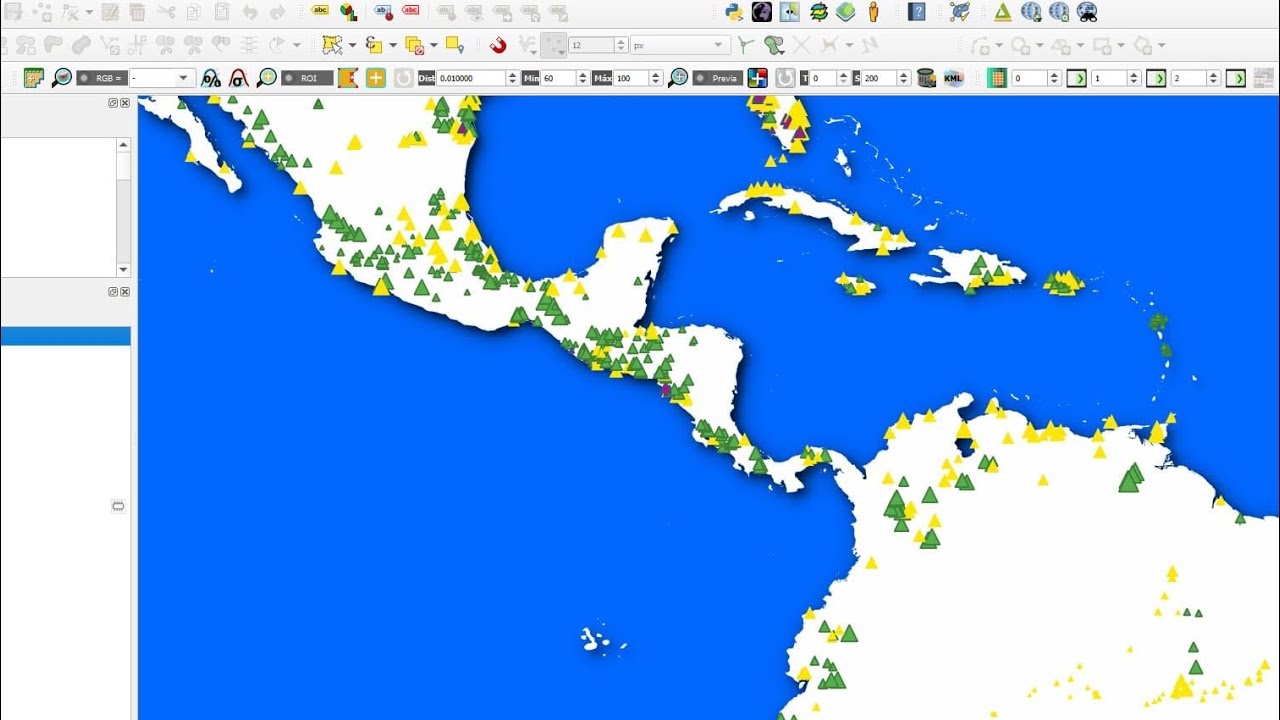Apply cumulative cut percent stretch icon
The image size is (1280, 720).
click(211, 78)
